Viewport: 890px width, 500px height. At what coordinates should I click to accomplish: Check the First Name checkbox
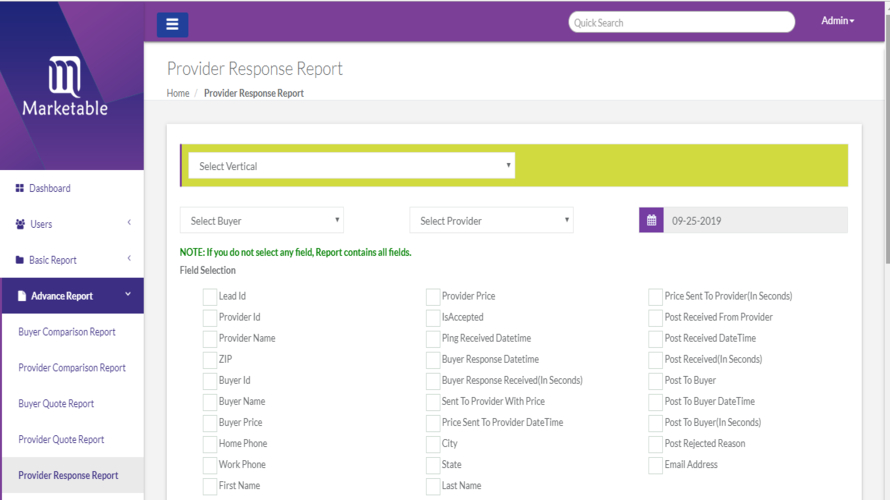pyautogui.click(x=209, y=486)
